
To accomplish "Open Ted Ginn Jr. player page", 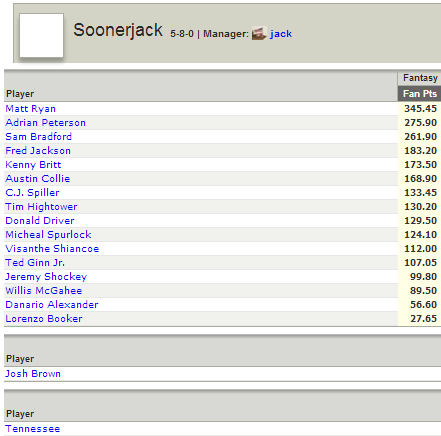I will point(35,263).
